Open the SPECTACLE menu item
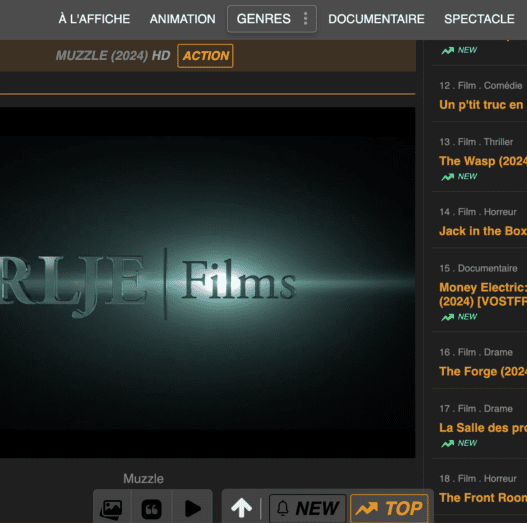 [x=479, y=19]
